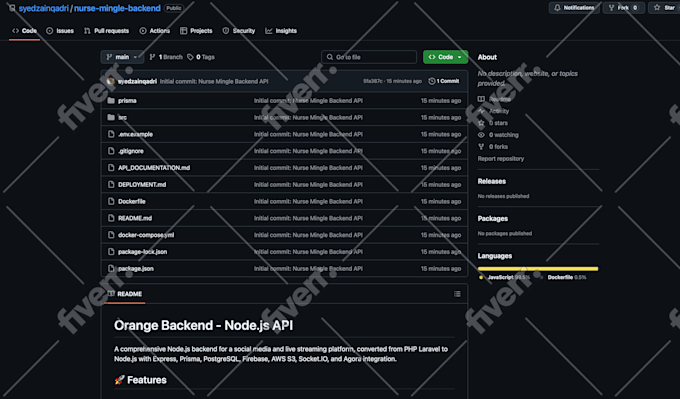This screenshot has width=680, height=399.
Task: Select Dockerfile in the languages list
Action: point(564,277)
